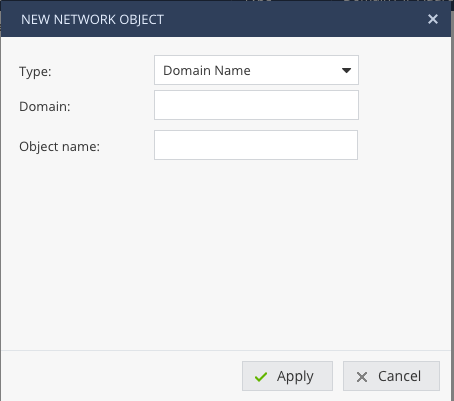Focus the Object name input field
Screen dimensions: 454x401
[x=256, y=145]
